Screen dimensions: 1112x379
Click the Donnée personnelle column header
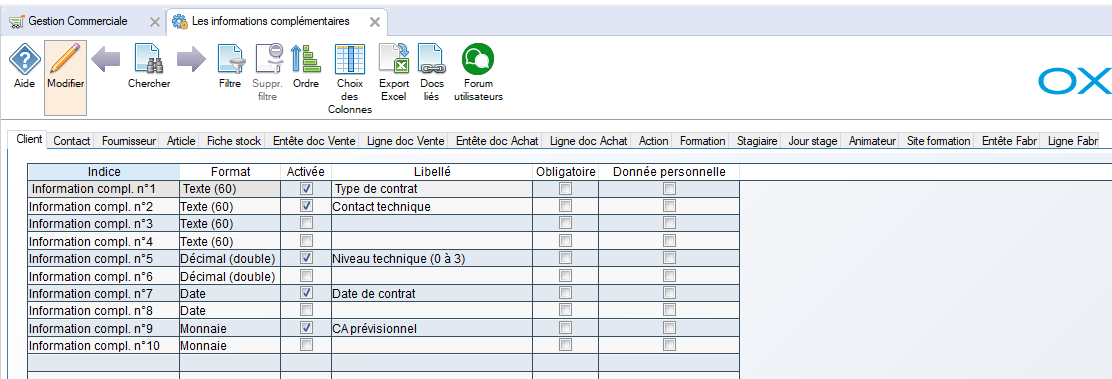[669, 172]
